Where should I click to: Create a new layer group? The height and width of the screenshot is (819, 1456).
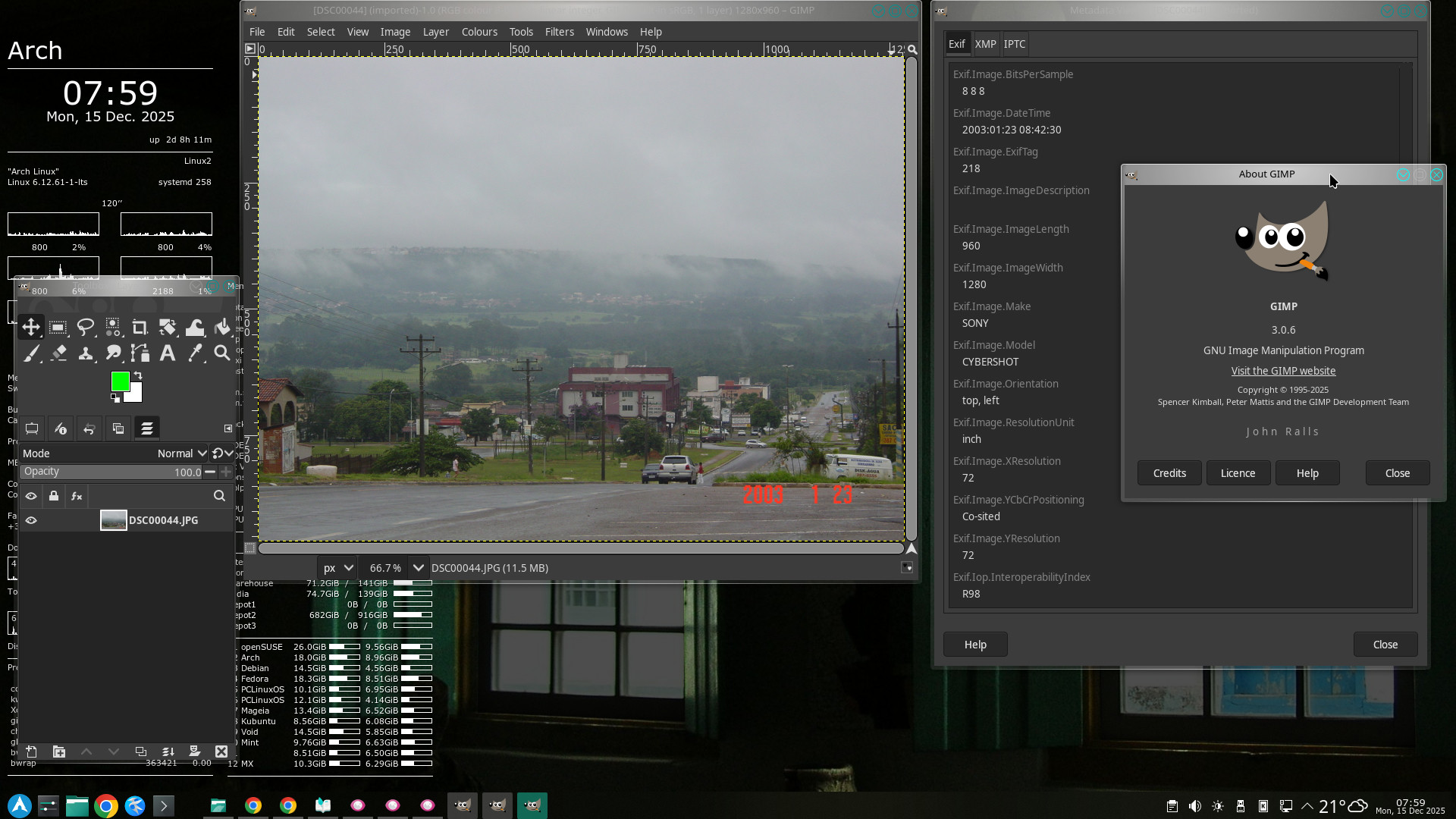59,752
